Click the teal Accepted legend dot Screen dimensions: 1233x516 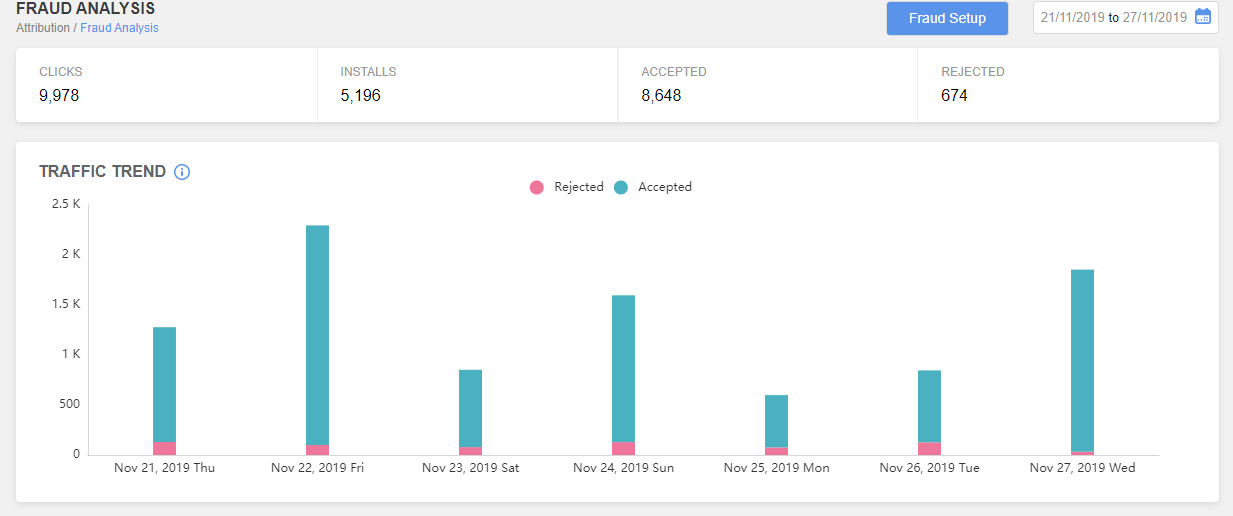[x=621, y=187]
